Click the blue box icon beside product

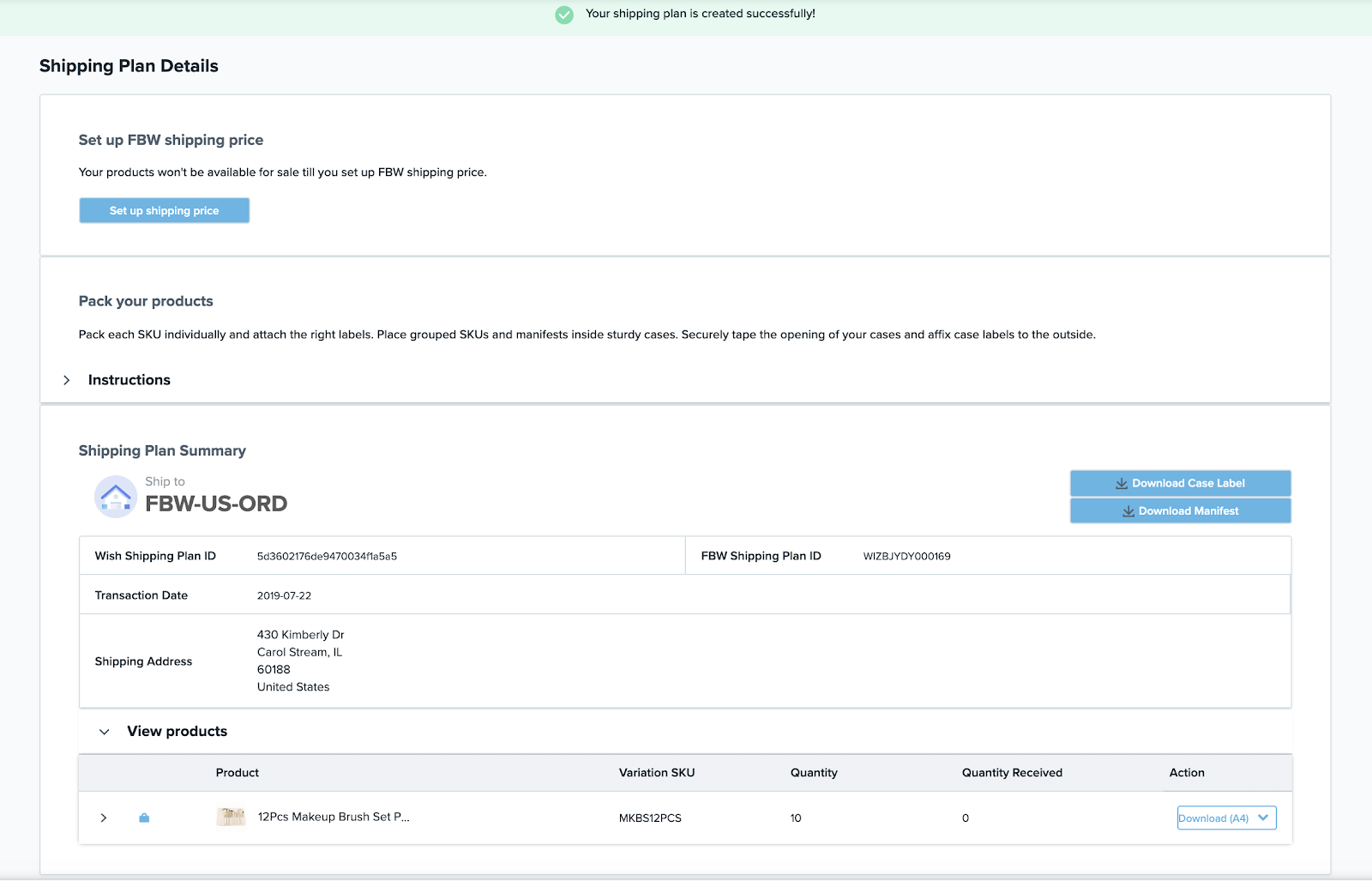[x=144, y=818]
